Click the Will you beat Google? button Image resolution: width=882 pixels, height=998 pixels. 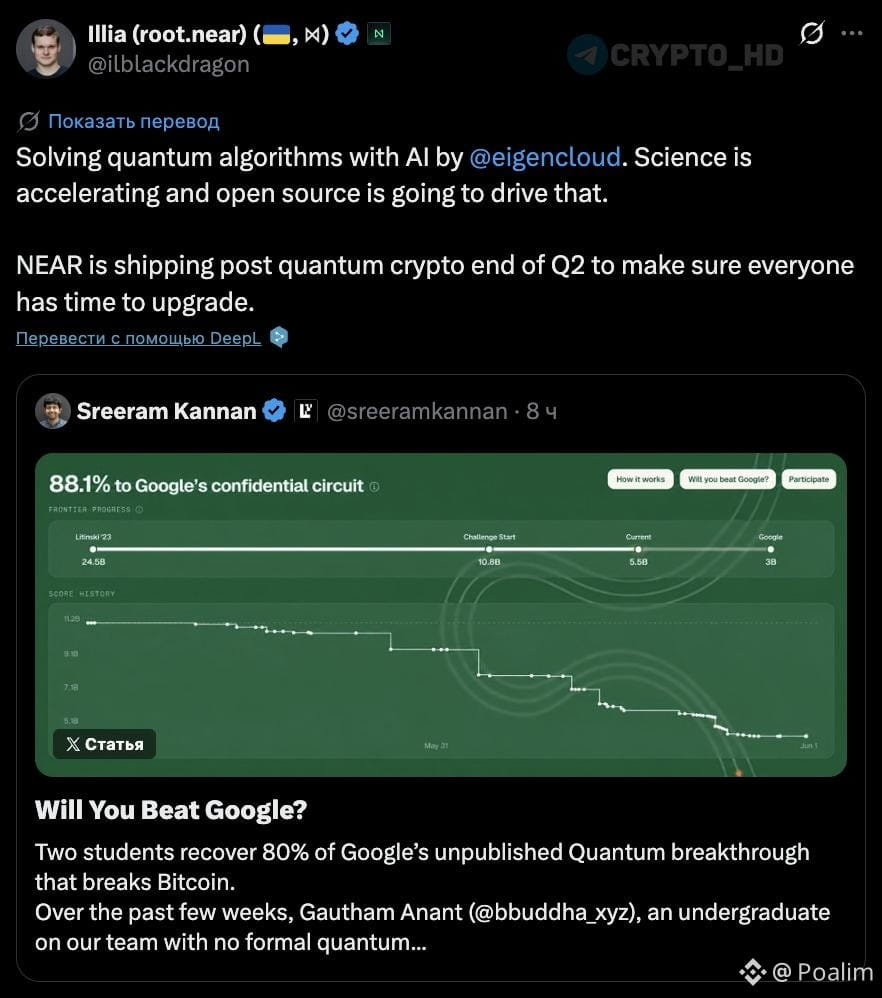pos(728,479)
